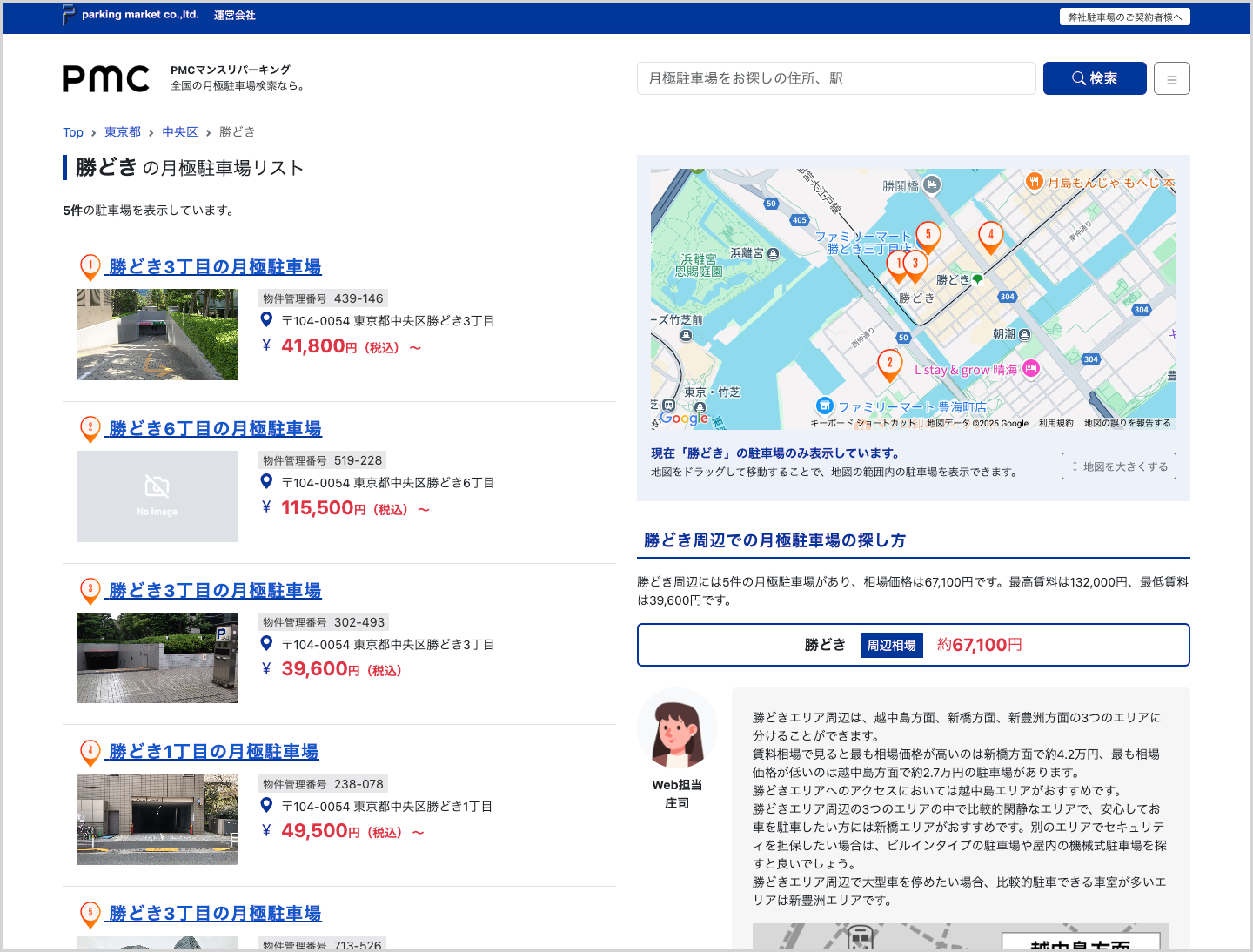Image resolution: width=1253 pixels, height=952 pixels.
Task: Click 弊社駐車場のご契約者様へ button
Action: [x=1124, y=17]
